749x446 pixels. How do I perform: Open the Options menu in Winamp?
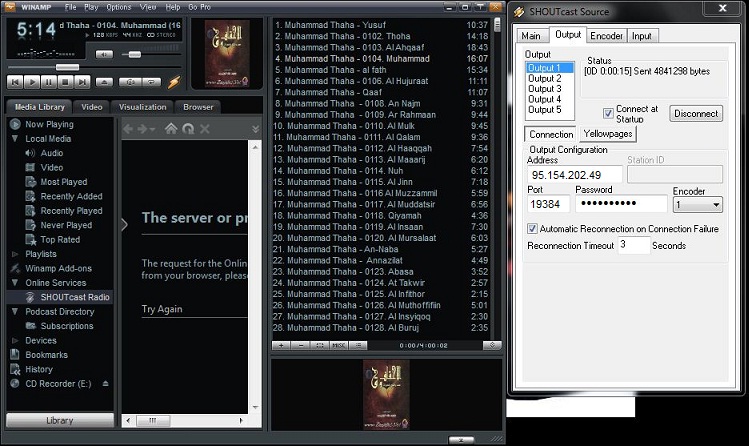118,7
